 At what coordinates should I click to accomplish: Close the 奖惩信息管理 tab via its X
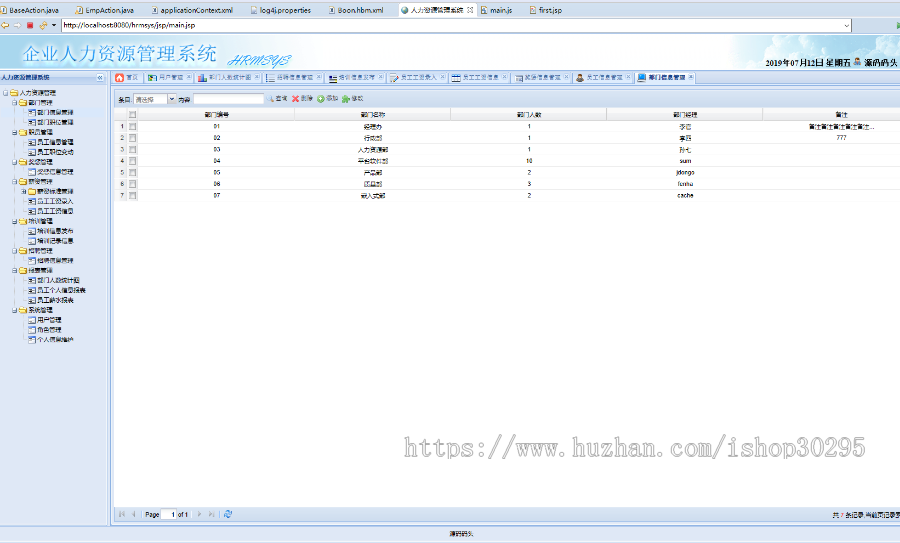(x=566, y=77)
